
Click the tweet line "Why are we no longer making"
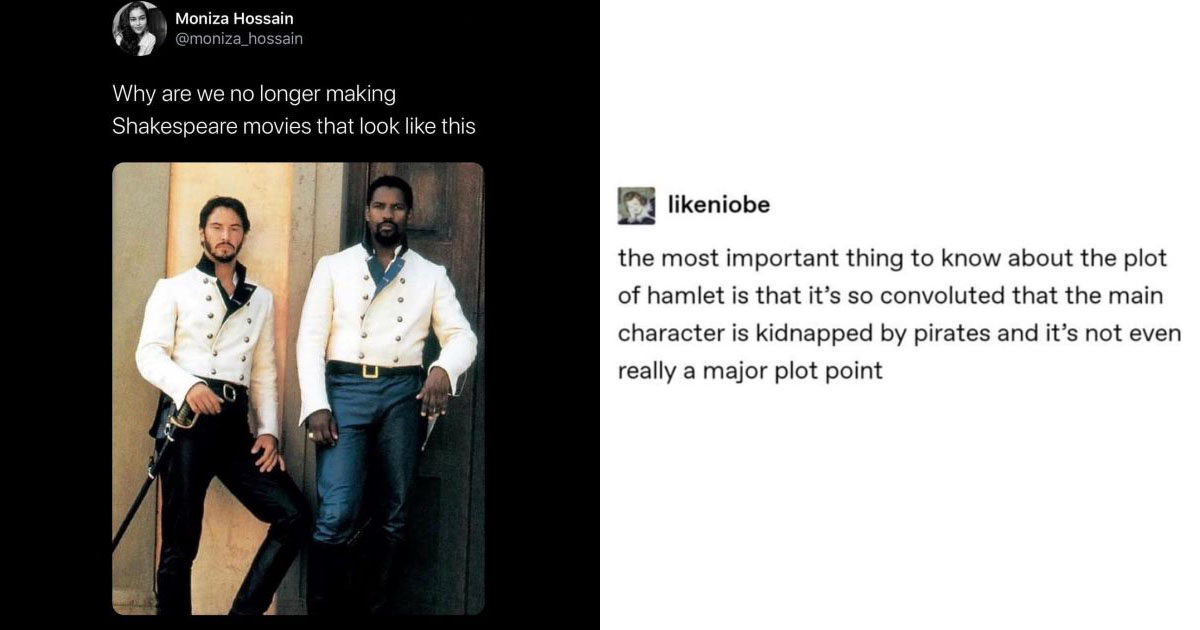point(254,94)
